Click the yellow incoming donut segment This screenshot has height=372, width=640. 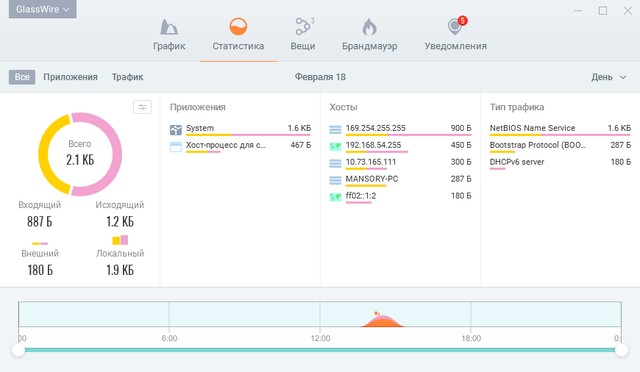click(44, 154)
